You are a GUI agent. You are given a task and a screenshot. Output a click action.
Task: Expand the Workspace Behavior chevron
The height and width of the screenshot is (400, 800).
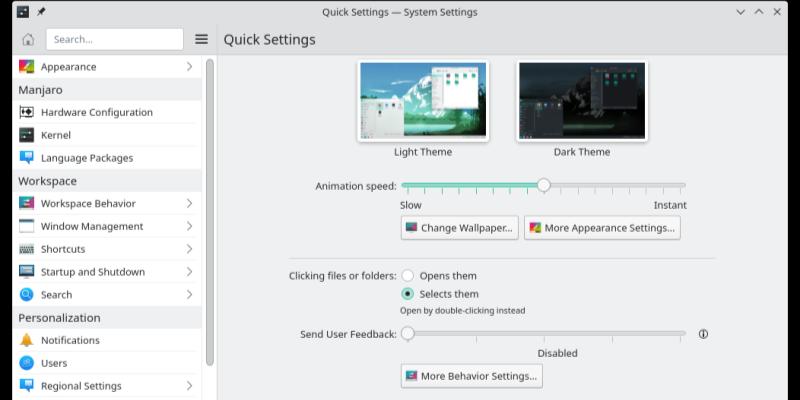pyautogui.click(x=189, y=203)
